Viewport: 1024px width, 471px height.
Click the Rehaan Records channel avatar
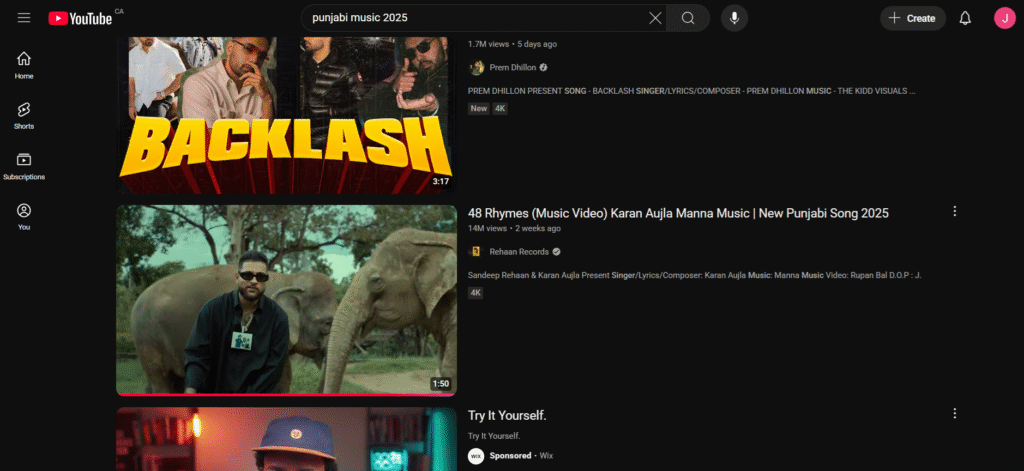coord(476,252)
